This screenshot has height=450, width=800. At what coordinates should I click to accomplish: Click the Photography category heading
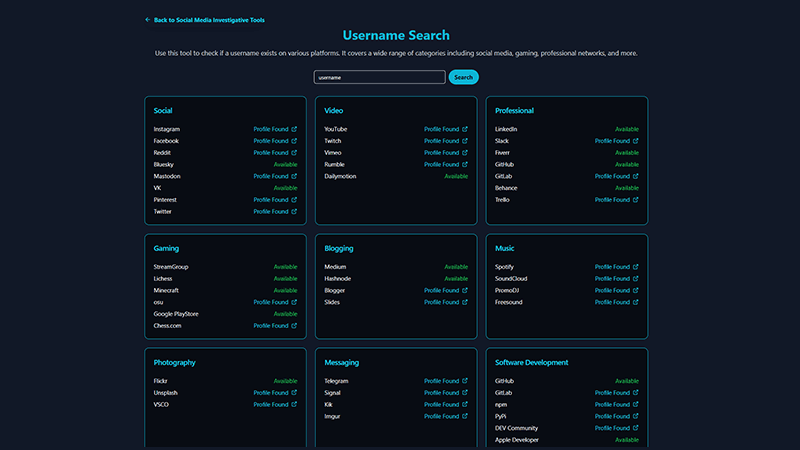click(x=174, y=363)
